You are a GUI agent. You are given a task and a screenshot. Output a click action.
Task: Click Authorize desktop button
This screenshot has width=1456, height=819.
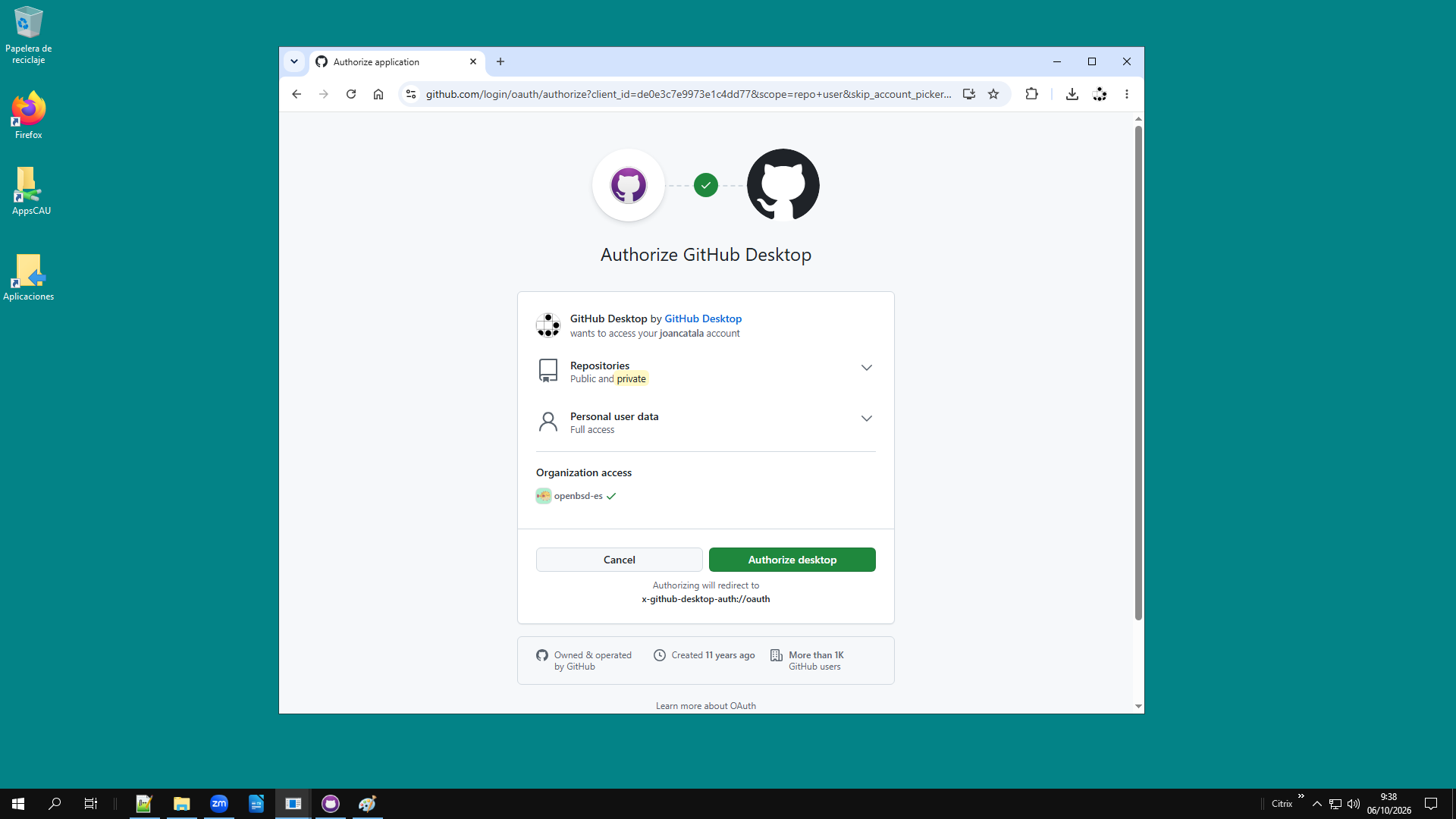792,560
